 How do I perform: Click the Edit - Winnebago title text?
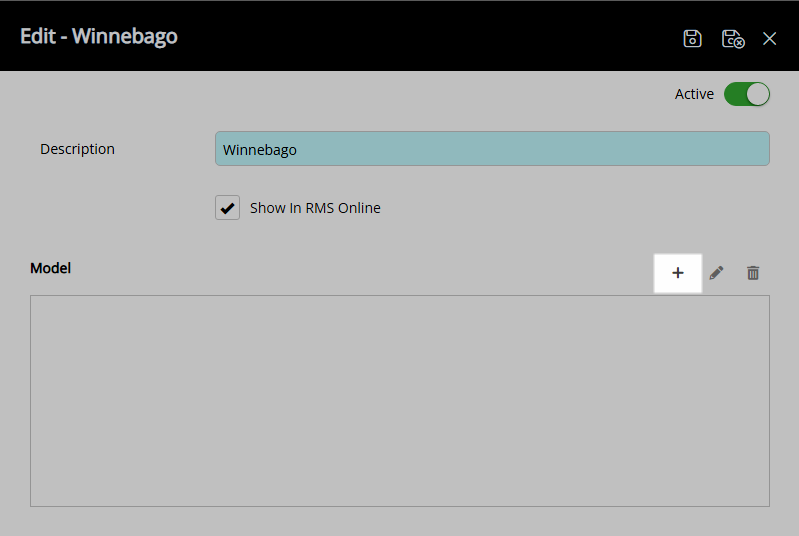(x=99, y=37)
